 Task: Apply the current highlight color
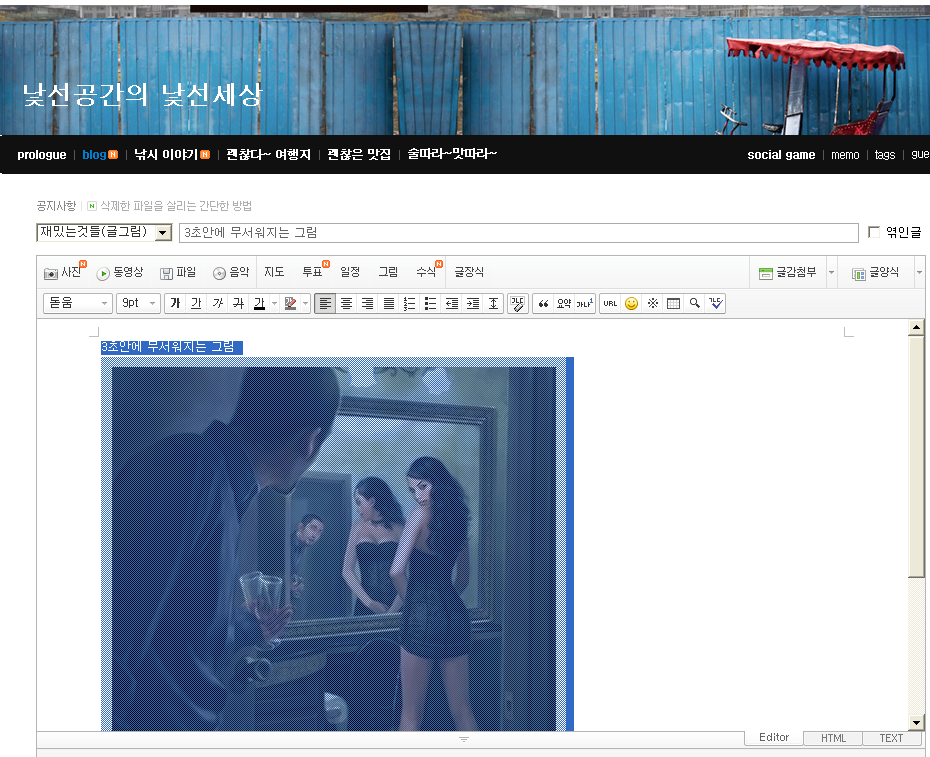click(290, 303)
